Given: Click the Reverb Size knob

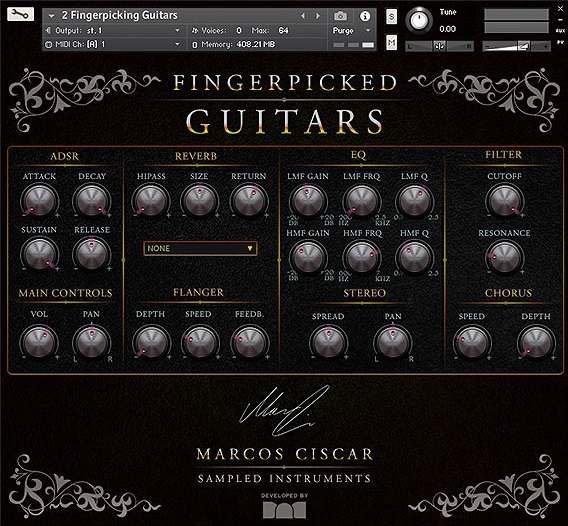Looking at the screenshot, I should [199, 201].
